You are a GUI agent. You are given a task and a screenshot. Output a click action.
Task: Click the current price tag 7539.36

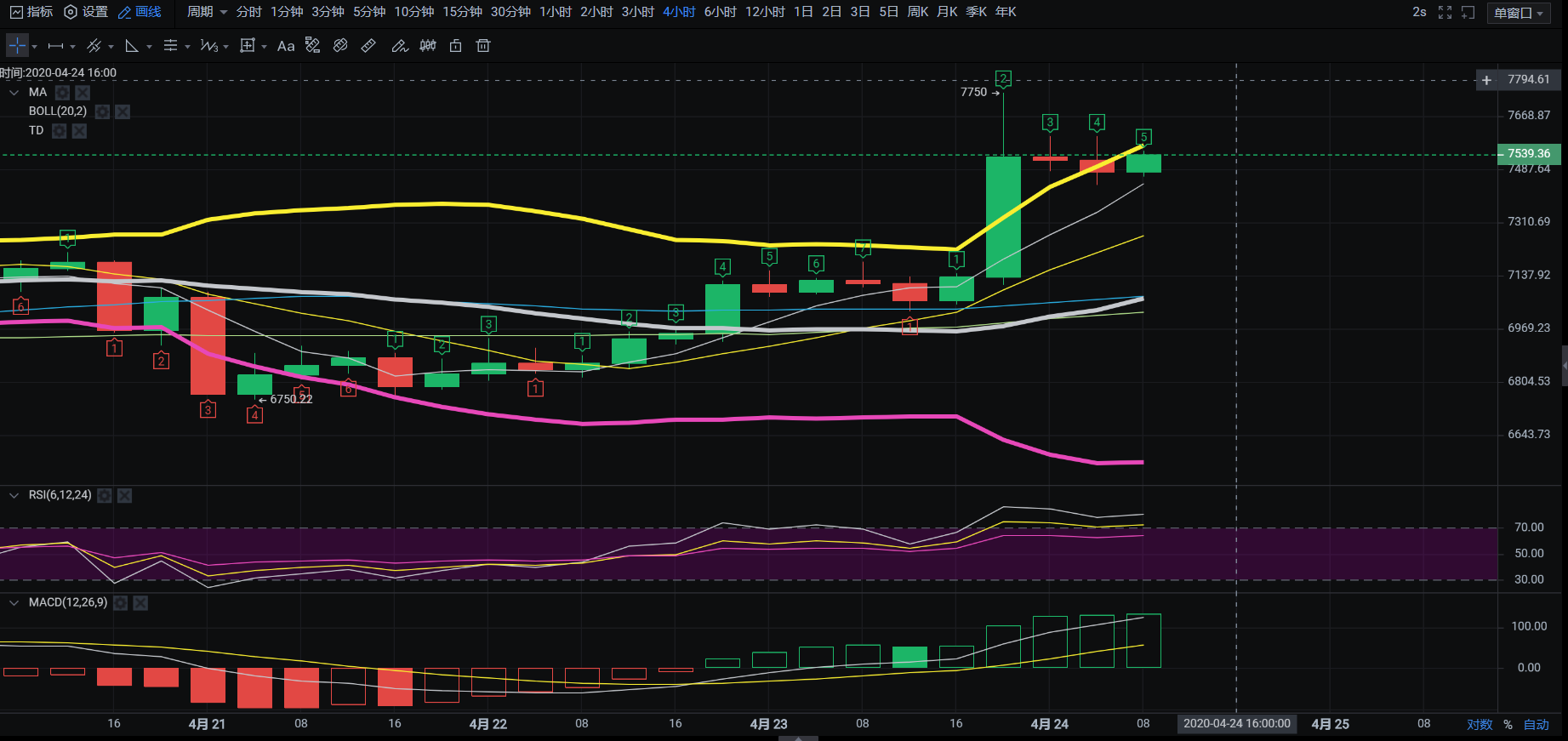coord(1529,154)
